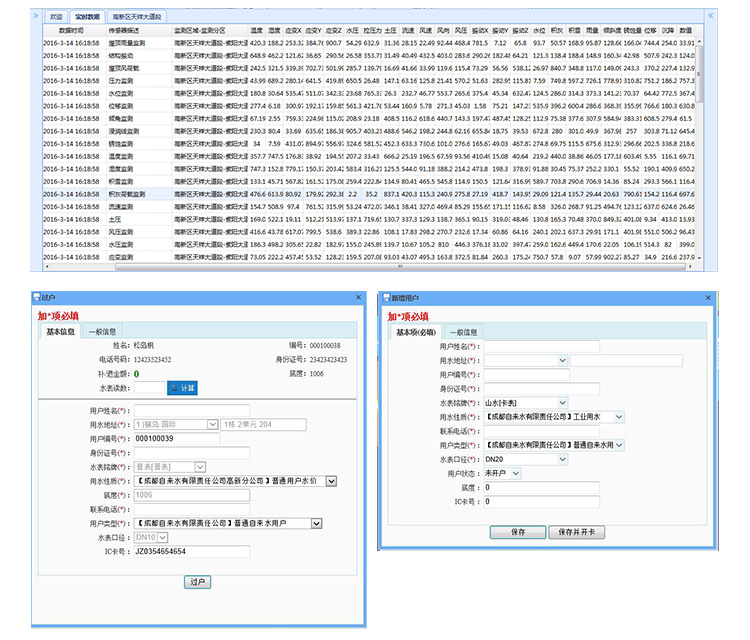This screenshot has width=750, height=640.
Task: Open 基本项(必填) tab in 新增用户 dialog
Action: pyautogui.click(x=416, y=332)
